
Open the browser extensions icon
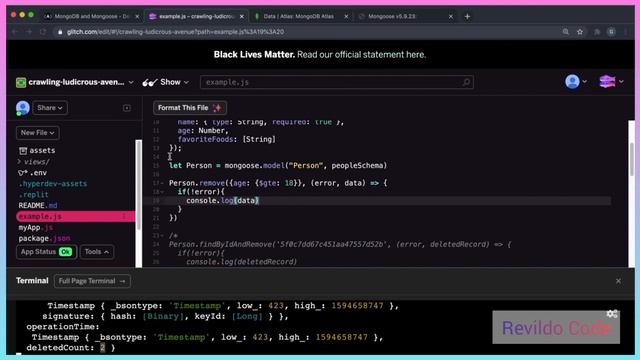tap(597, 32)
